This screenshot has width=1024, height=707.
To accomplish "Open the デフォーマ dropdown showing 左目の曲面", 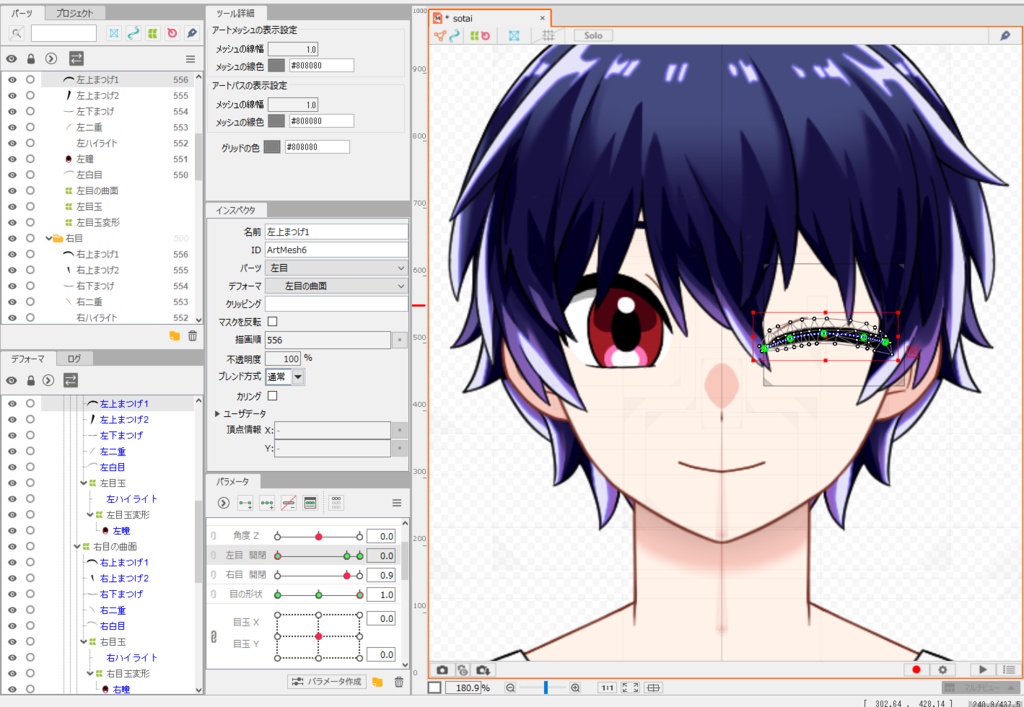I will tap(336, 286).
